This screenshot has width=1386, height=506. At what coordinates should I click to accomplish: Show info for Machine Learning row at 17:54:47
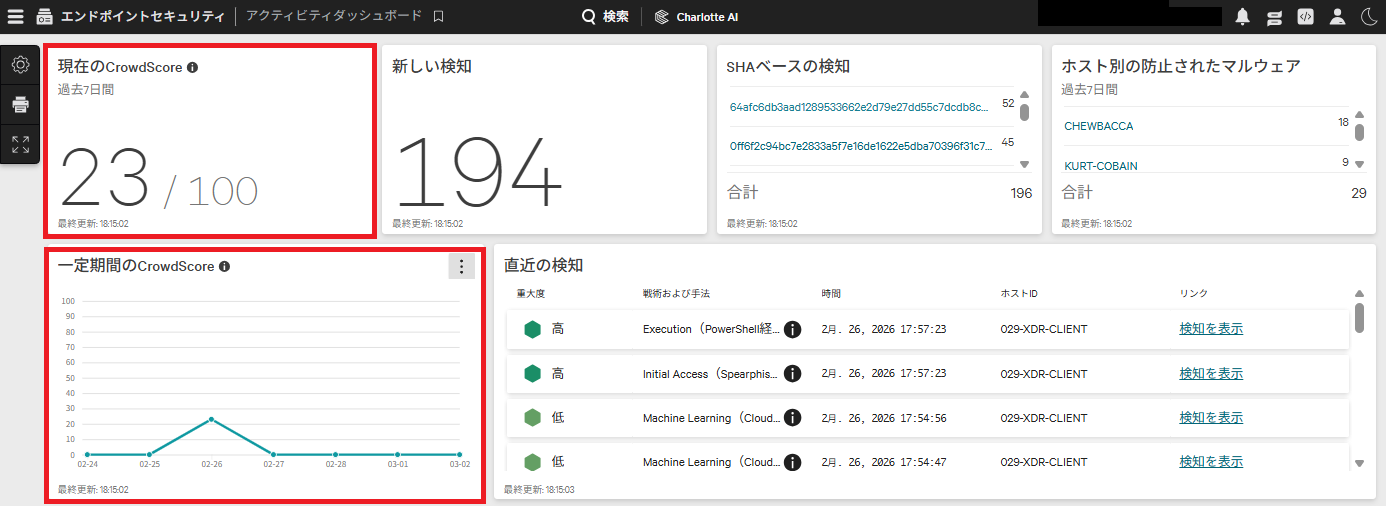792,462
